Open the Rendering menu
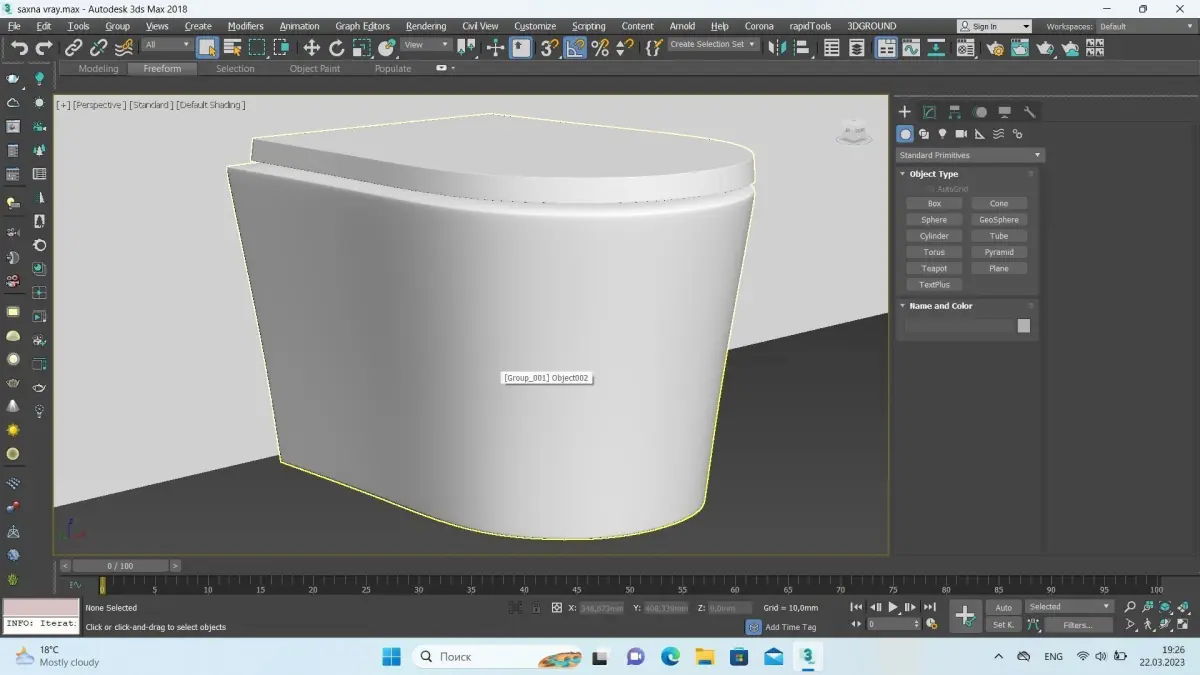Viewport: 1200px width, 675px height. (425, 26)
